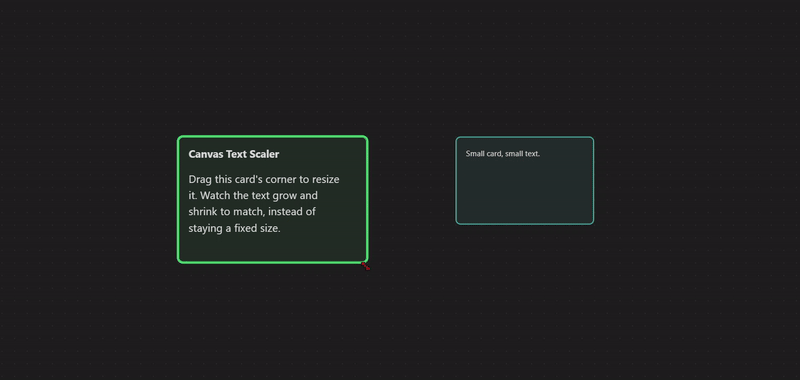Screen dimensions: 800x380
Task: Click the resize handle on the green card corner
Action: coord(365,265)
